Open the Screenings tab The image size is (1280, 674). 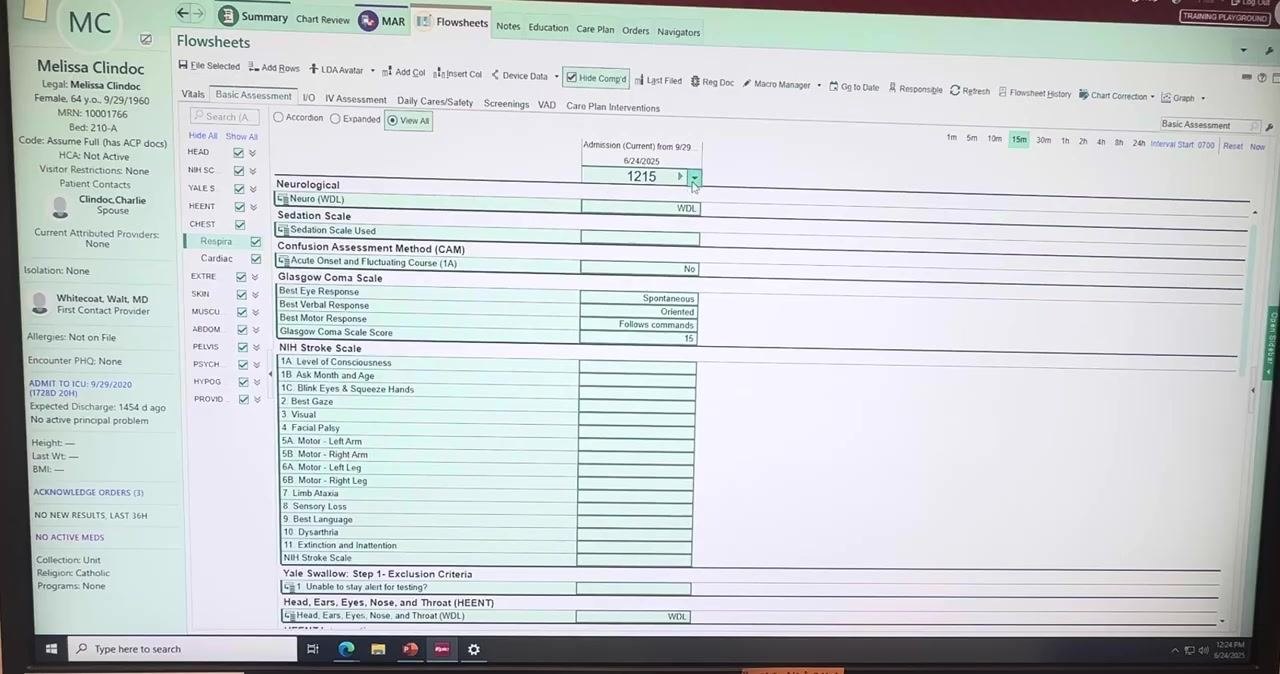tap(506, 103)
